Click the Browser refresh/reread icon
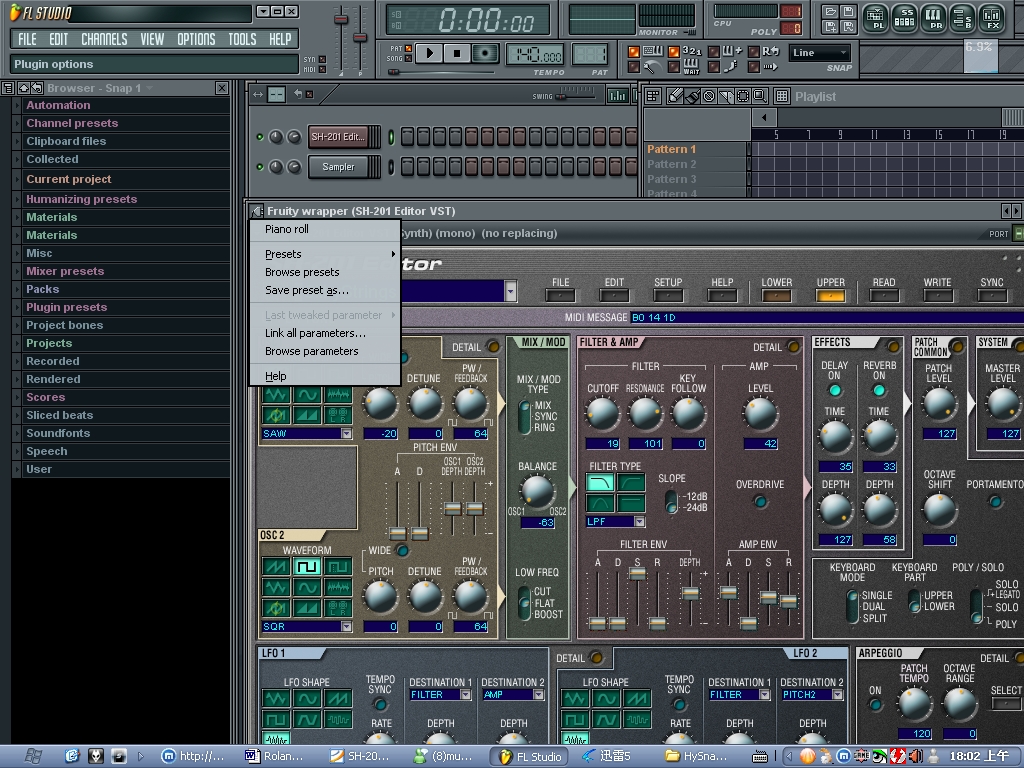 click(37, 88)
